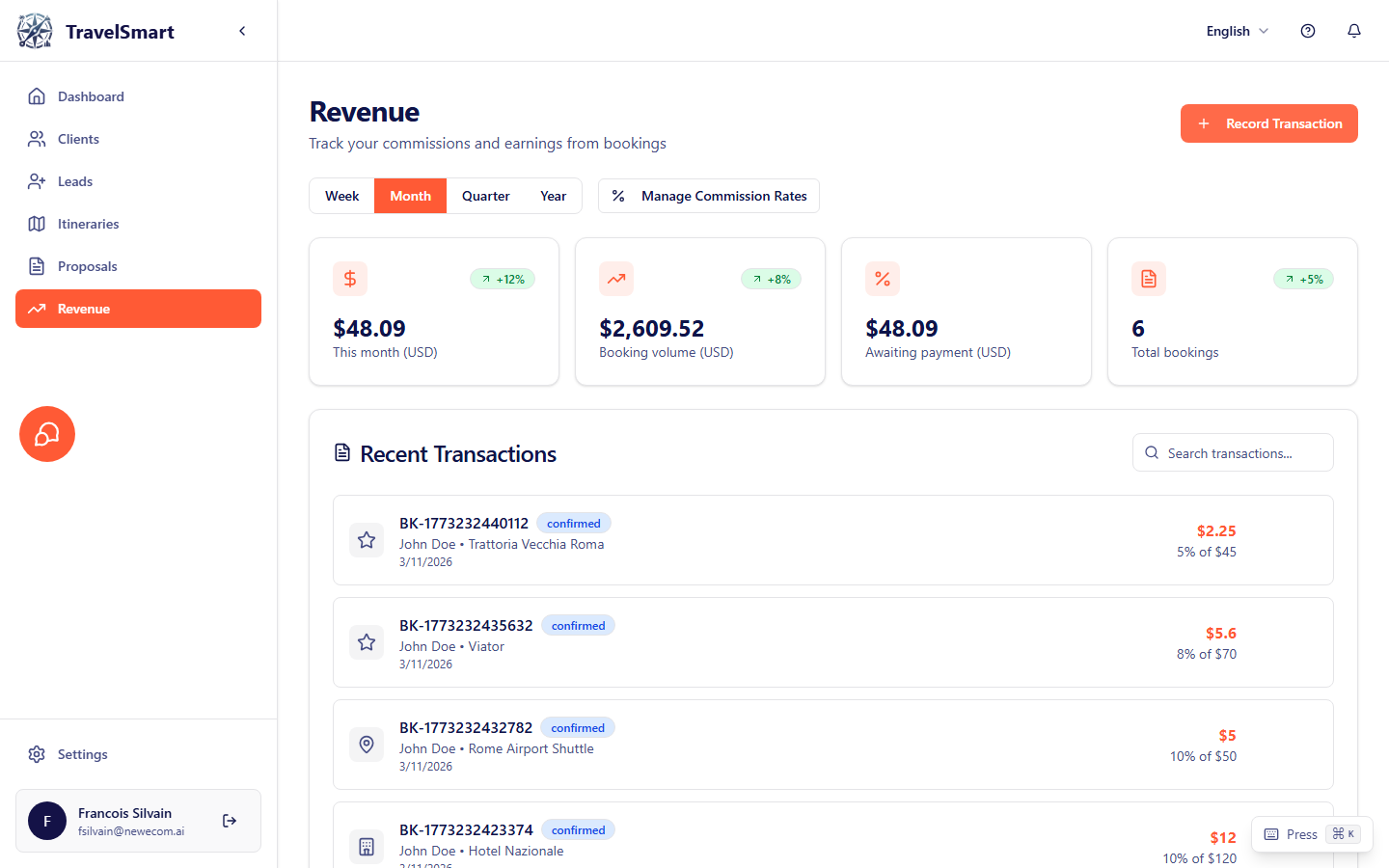The image size is (1389, 868).
Task: Star the Viator booking transaction
Action: 366,641
